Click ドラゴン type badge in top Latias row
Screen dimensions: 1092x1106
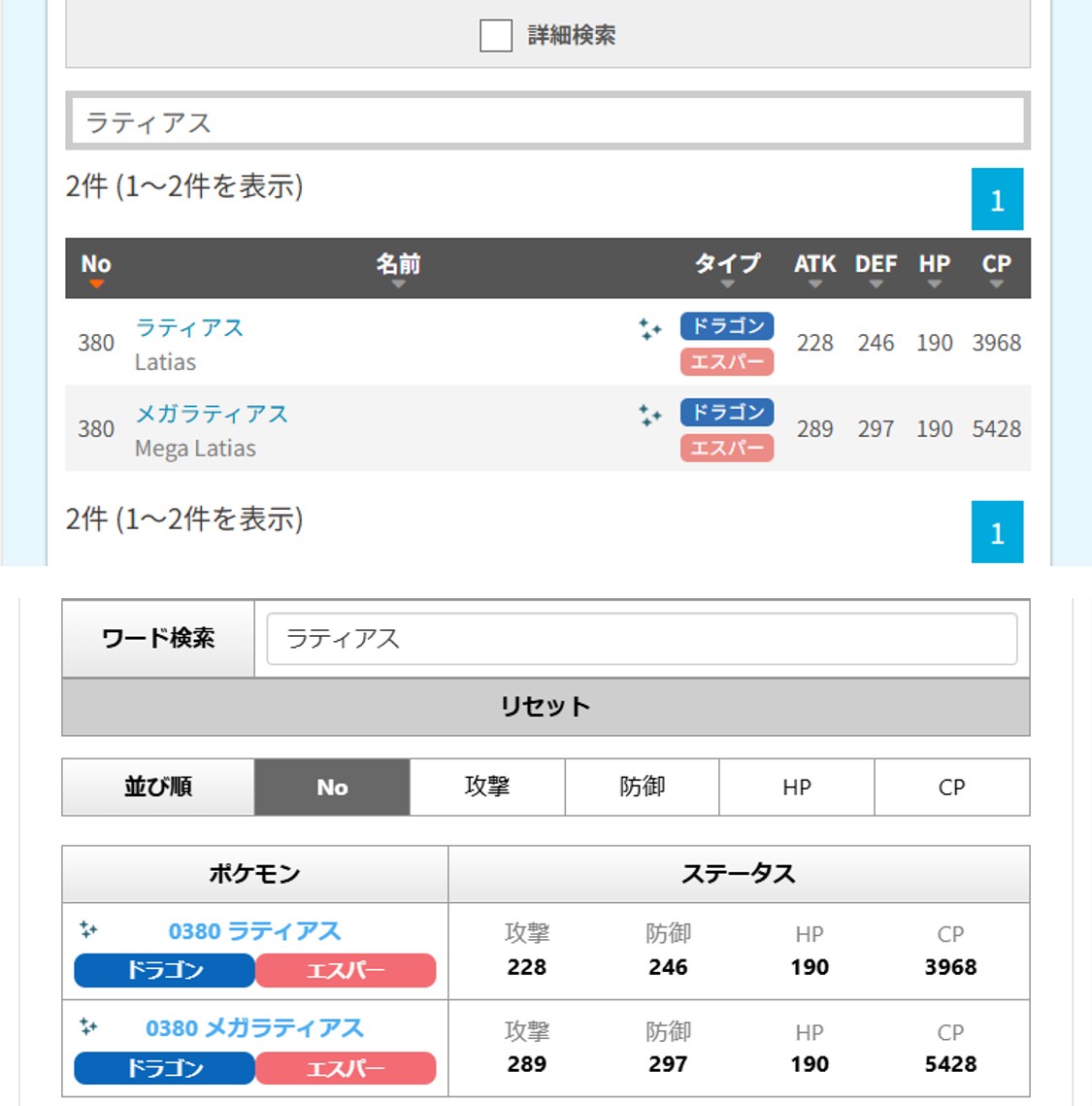click(x=726, y=326)
